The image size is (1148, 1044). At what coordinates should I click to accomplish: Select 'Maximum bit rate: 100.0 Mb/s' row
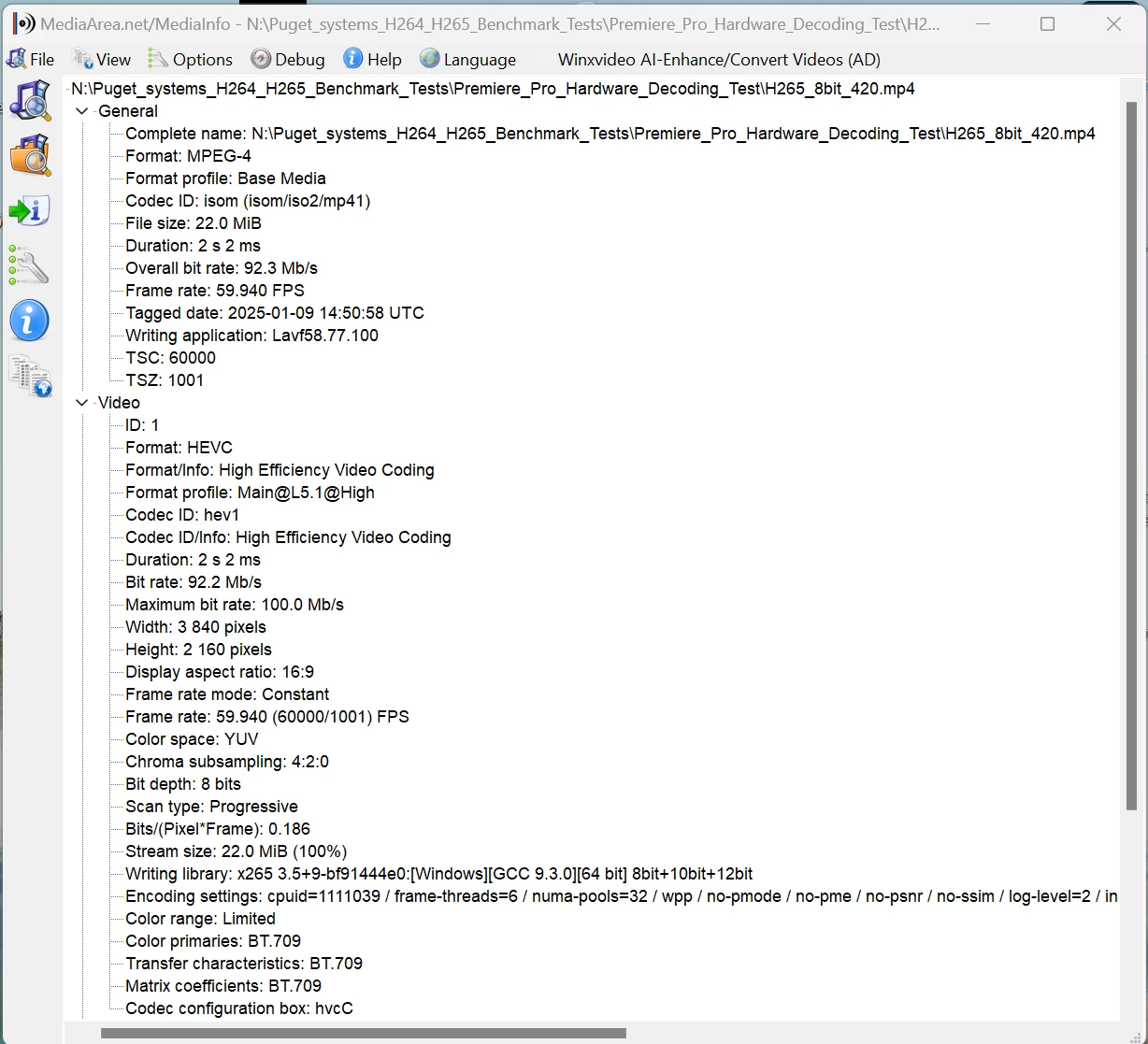(x=235, y=605)
